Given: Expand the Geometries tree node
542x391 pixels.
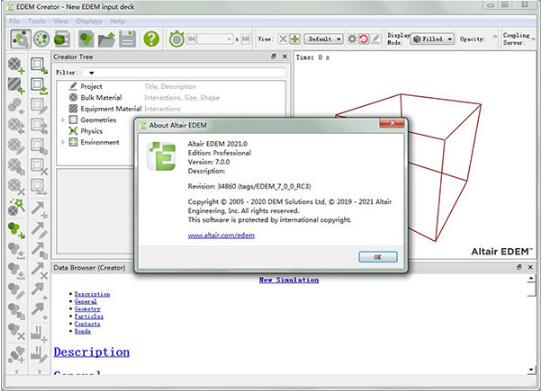Looking at the screenshot, I should point(63,120).
